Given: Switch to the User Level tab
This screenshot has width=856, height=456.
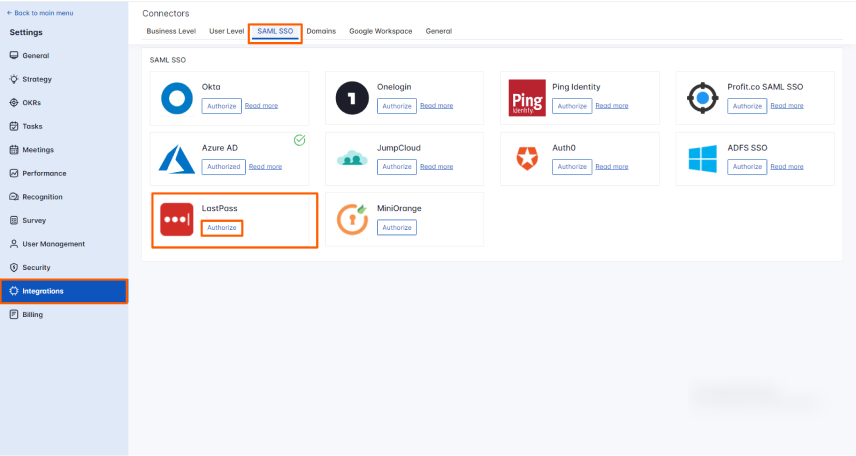Looking at the screenshot, I should pyautogui.click(x=227, y=31).
